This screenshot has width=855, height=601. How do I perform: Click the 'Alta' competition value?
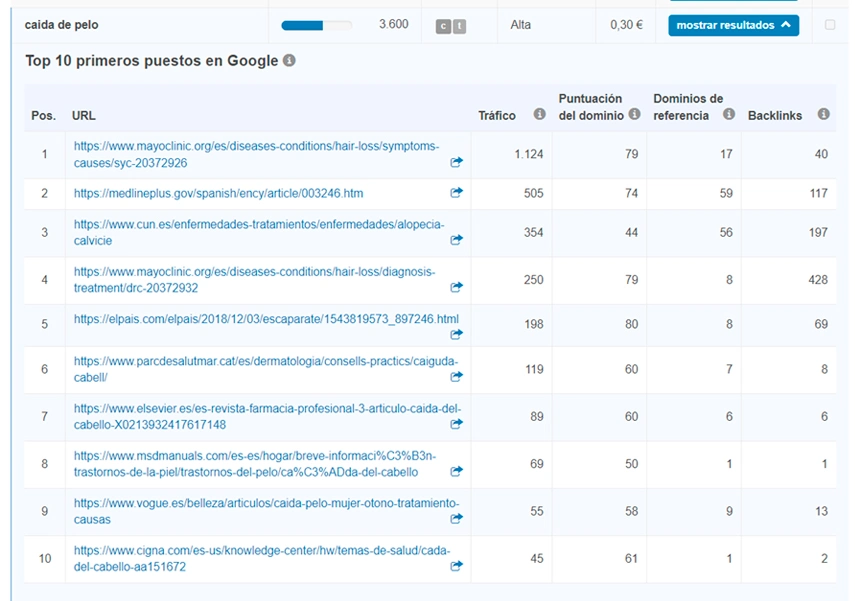521,25
